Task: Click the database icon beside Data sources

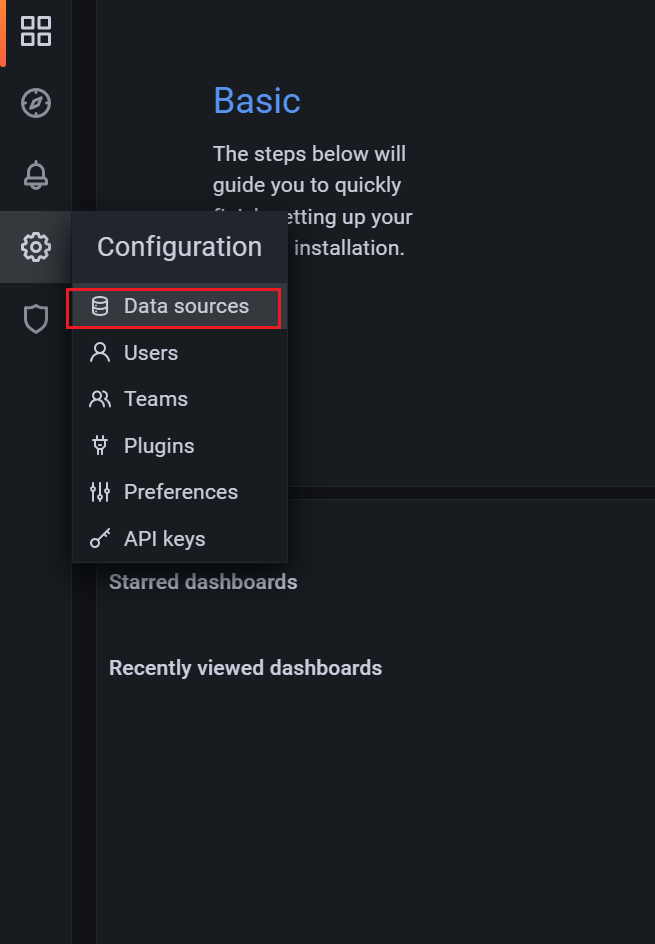Action: (100, 306)
